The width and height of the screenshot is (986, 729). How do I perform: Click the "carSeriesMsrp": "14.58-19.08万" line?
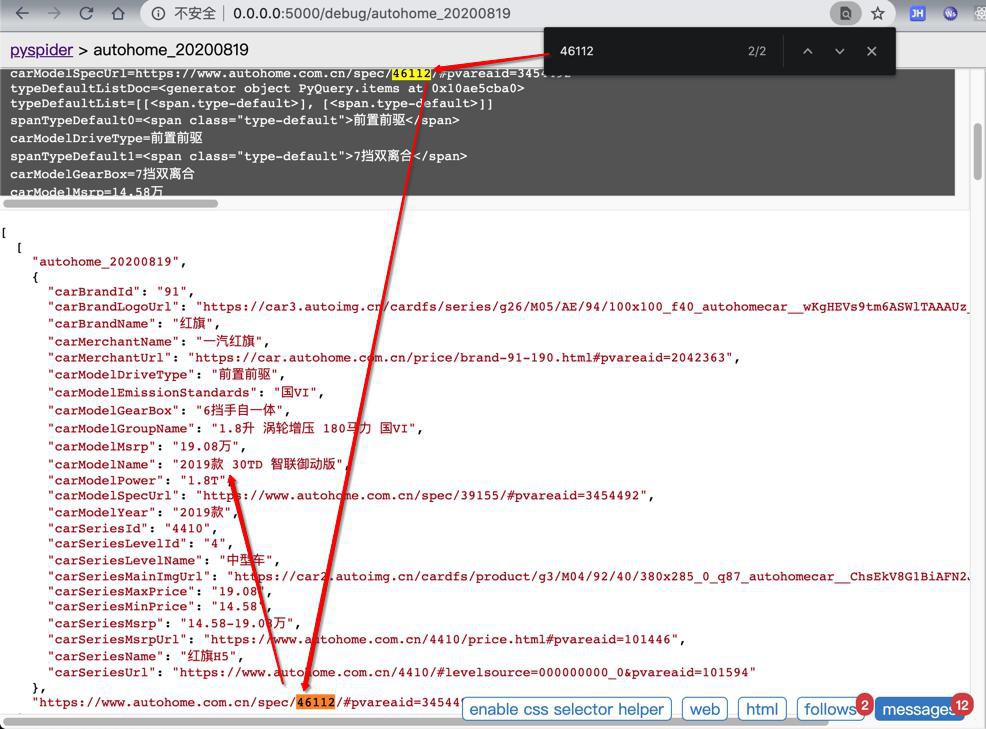coord(174,623)
